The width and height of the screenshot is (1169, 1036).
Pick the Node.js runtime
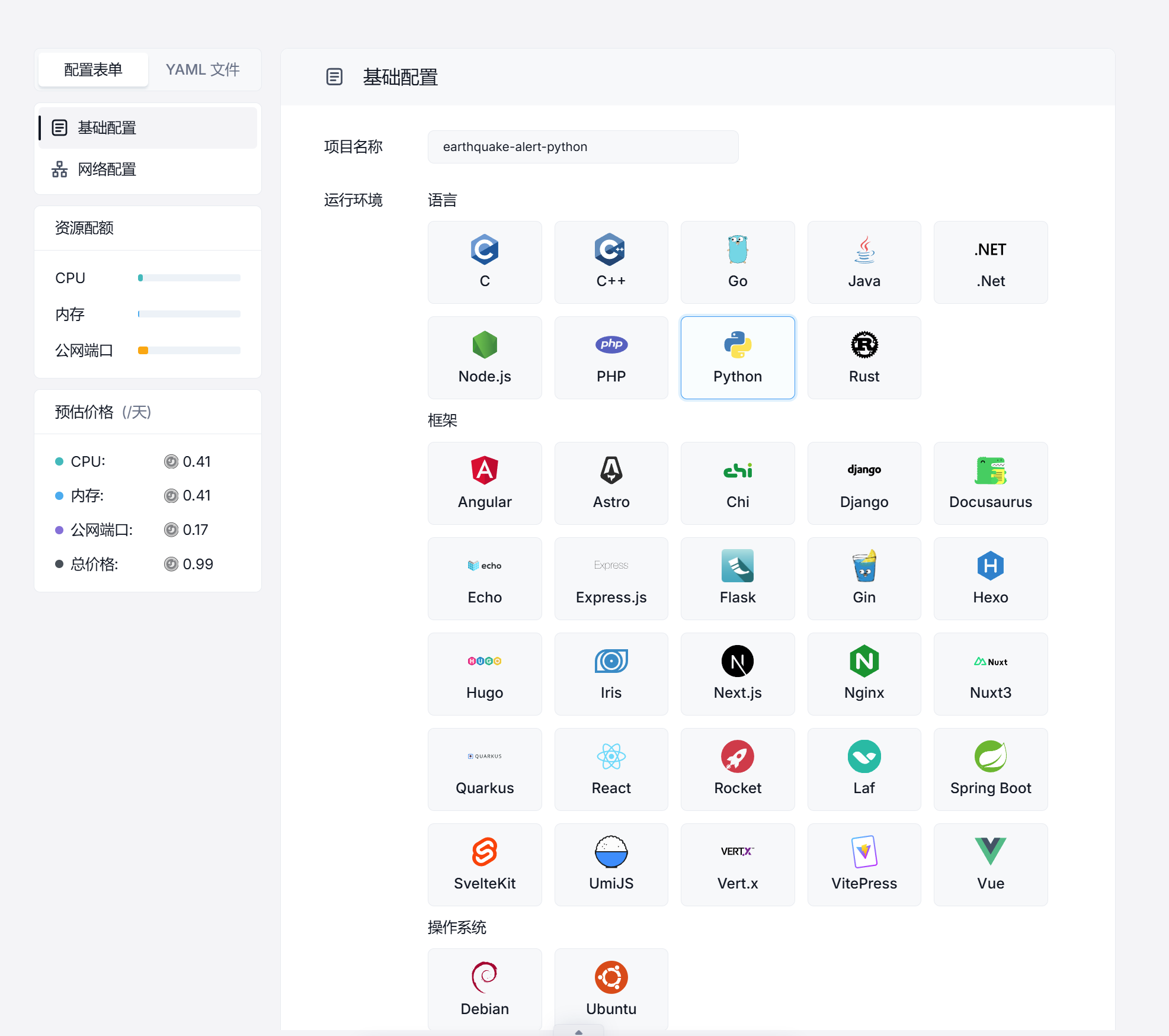pyautogui.click(x=485, y=358)
